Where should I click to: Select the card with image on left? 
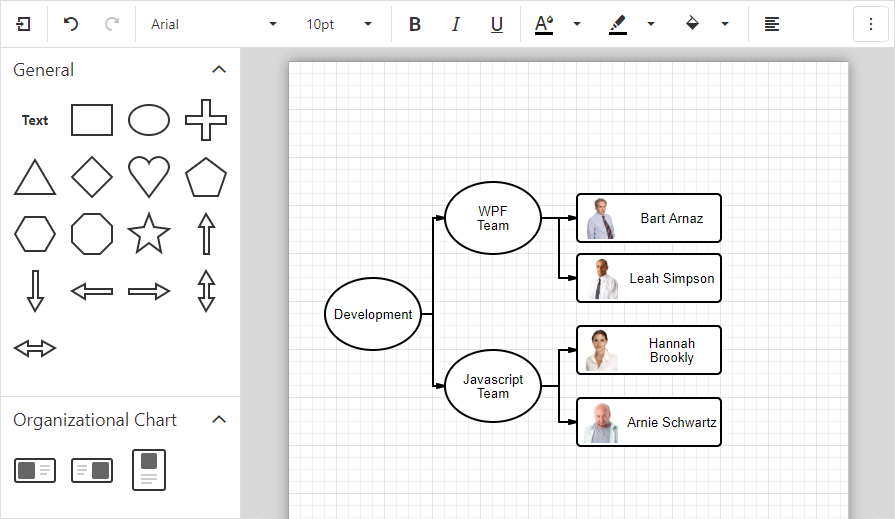(35, 470)
